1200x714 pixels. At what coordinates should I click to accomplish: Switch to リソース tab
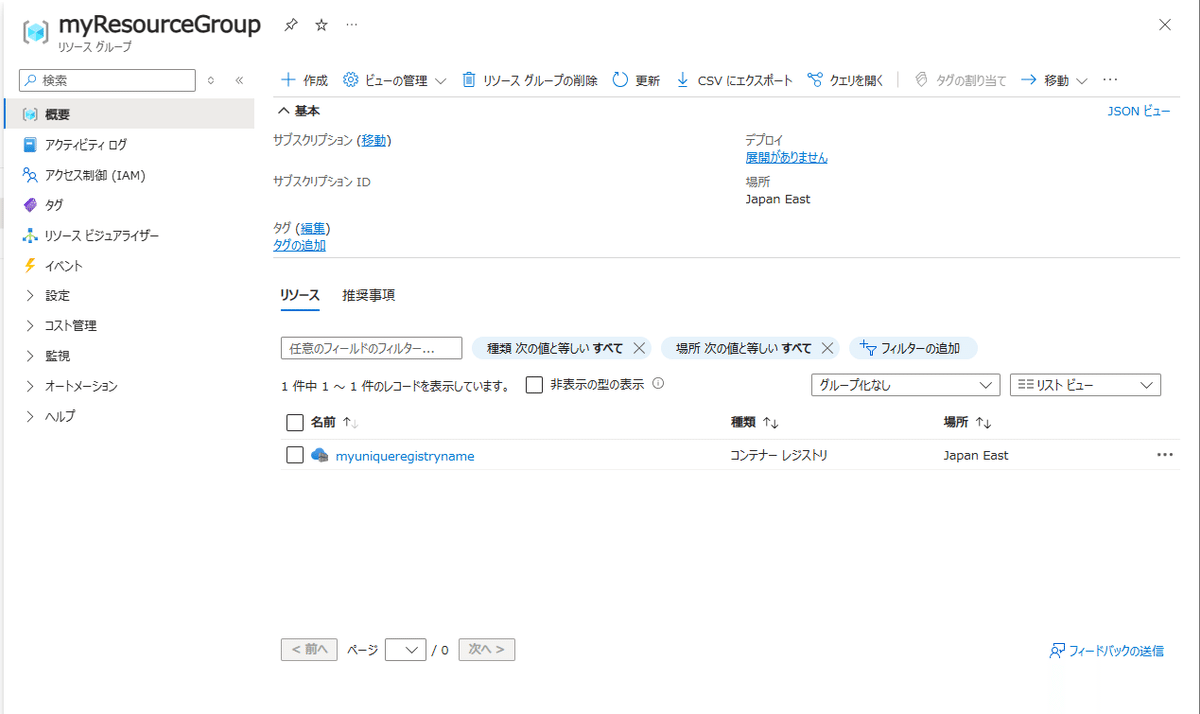pyautogui.click(x=300, y=295)
